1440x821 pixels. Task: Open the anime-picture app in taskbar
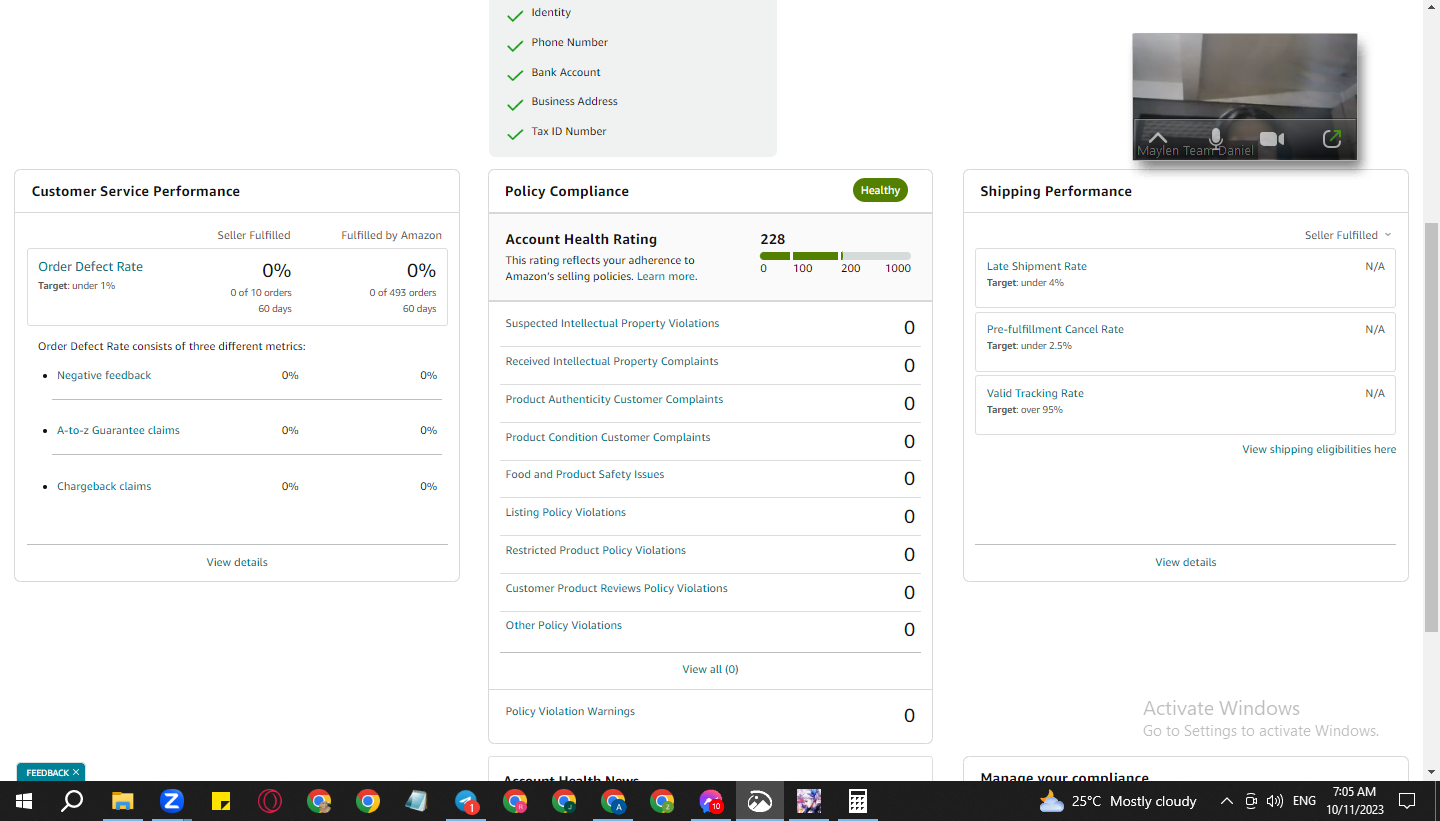tap(808, 801)
